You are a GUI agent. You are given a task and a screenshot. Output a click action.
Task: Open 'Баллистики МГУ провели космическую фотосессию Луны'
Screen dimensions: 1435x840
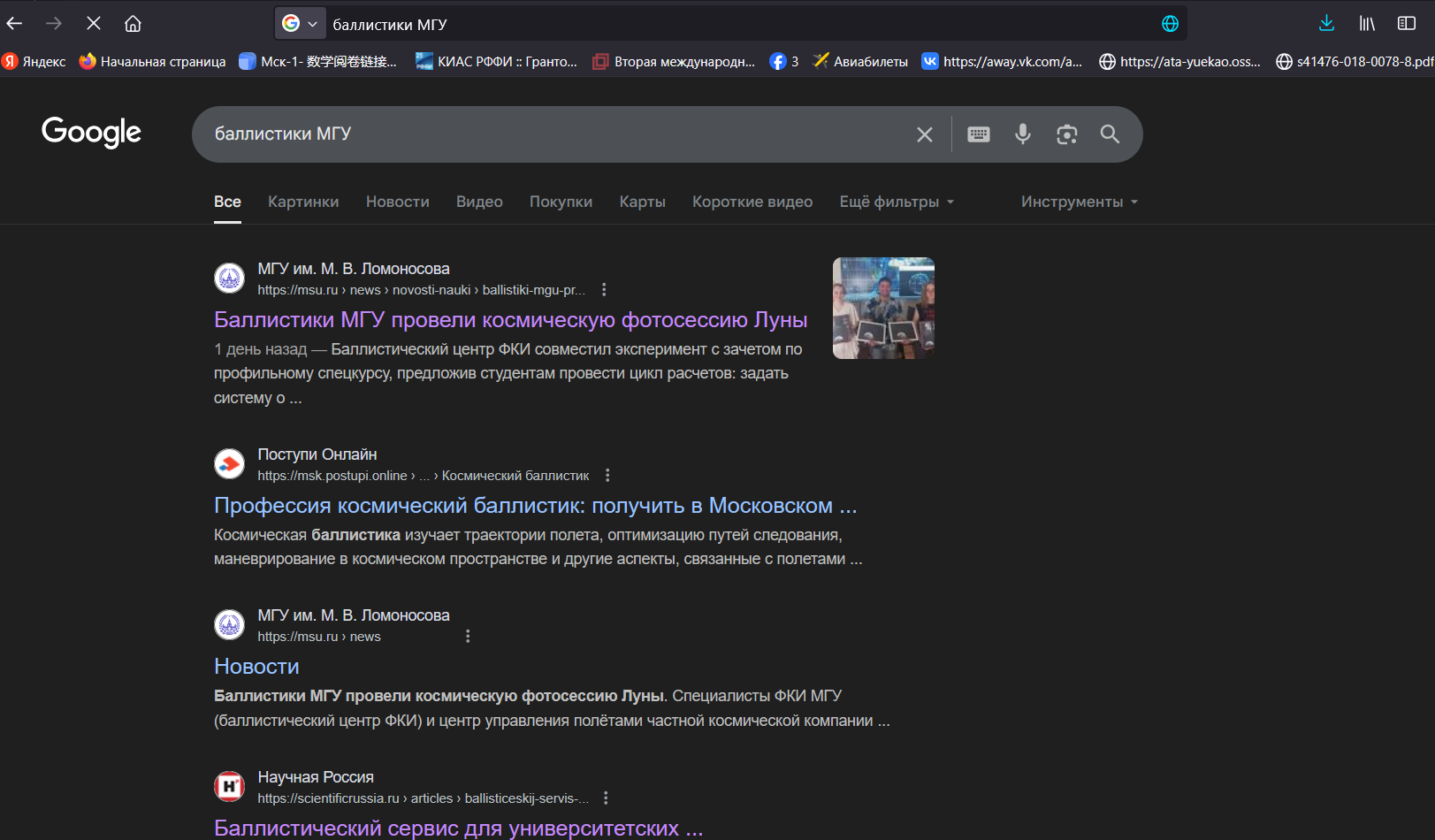coord(511,319)
